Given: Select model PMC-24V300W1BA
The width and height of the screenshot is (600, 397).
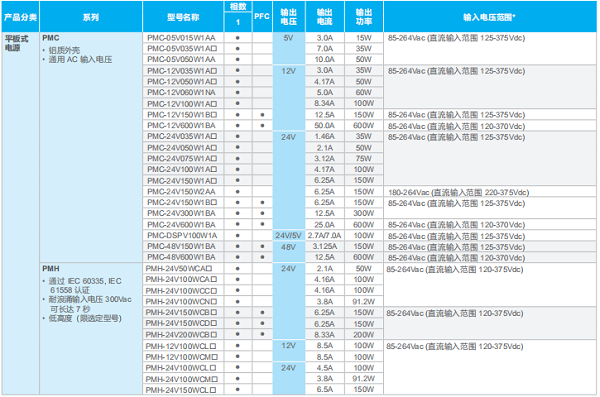Looking at the screenshot, I should [181, 213].
